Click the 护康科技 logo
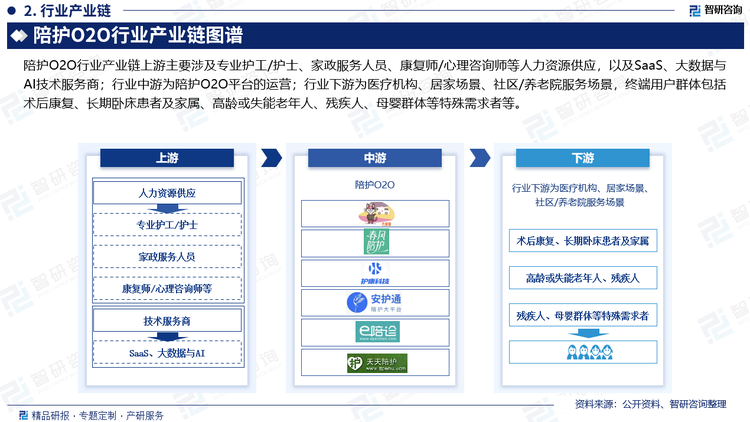This screenshot has height=422, width=750. 375,273
